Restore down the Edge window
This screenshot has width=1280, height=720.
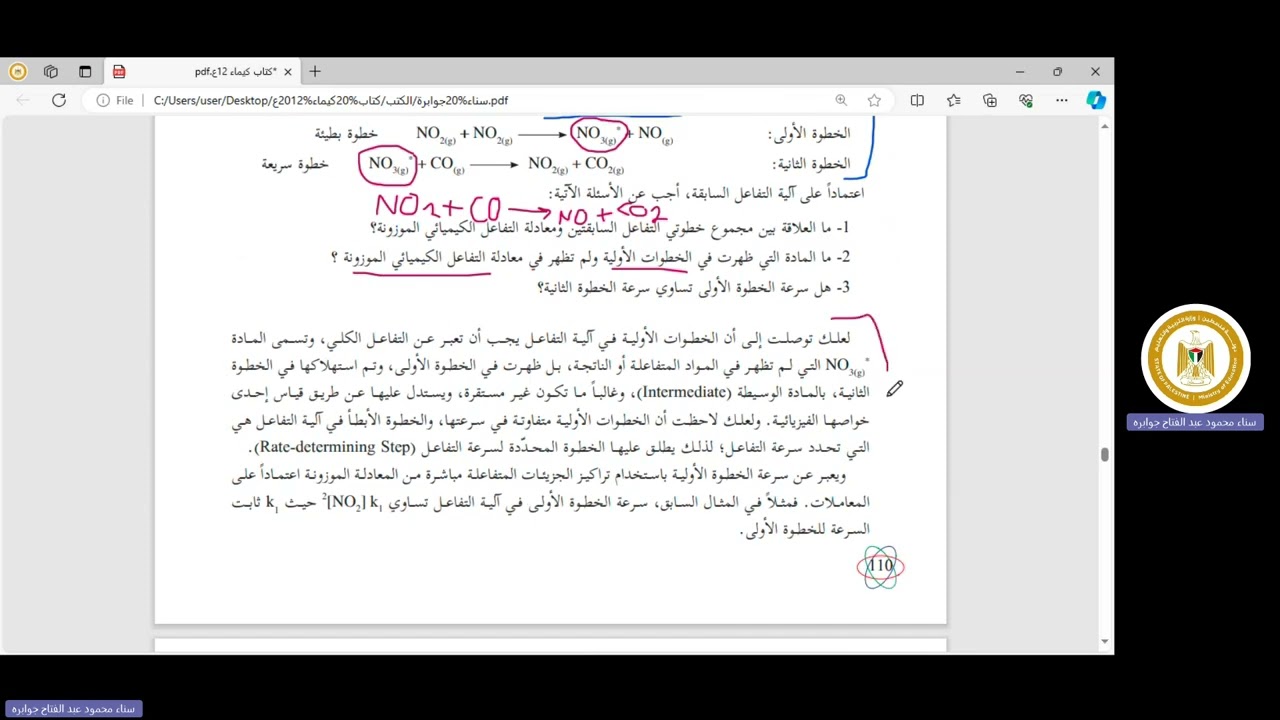point(1057,71)
